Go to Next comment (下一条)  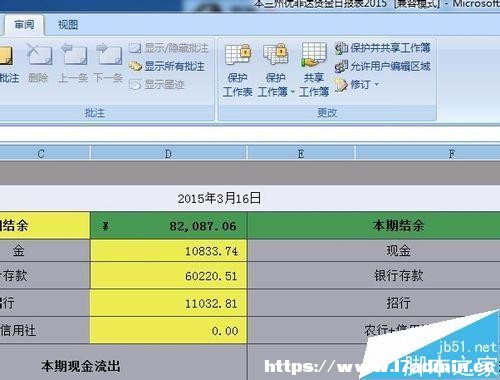(x=108, y=63)
